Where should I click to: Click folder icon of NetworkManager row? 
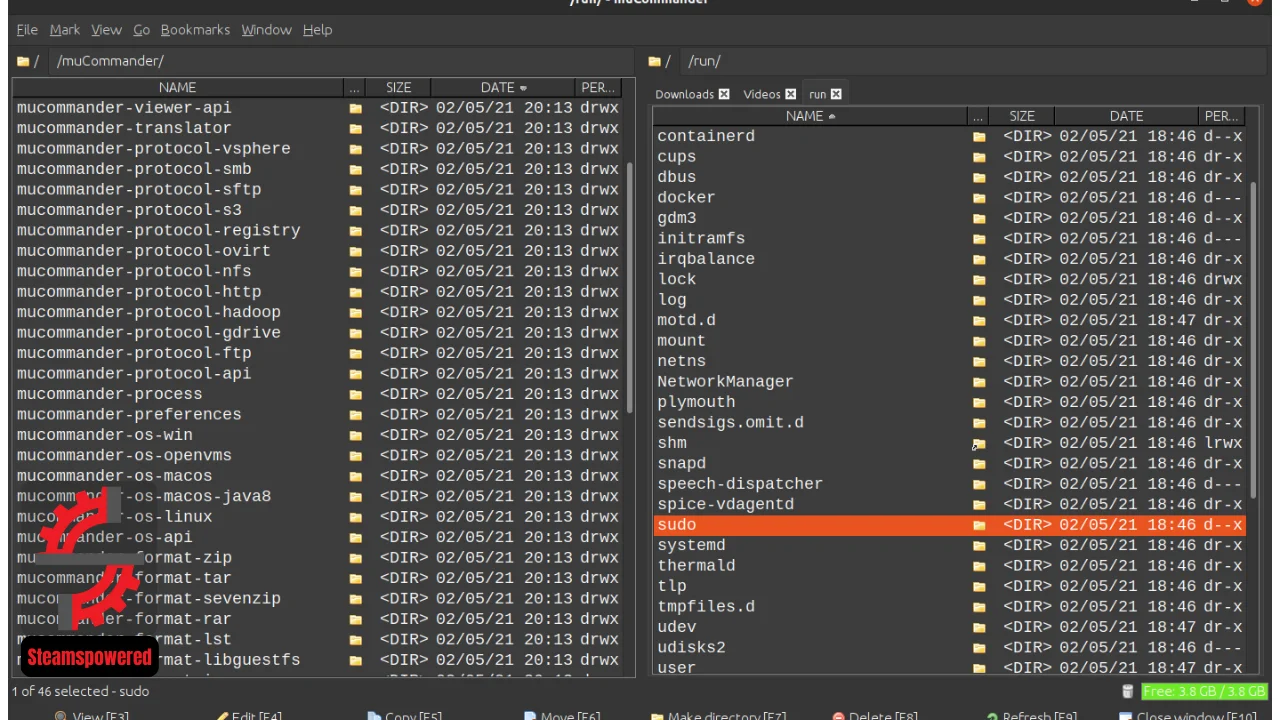click(979, 382)
